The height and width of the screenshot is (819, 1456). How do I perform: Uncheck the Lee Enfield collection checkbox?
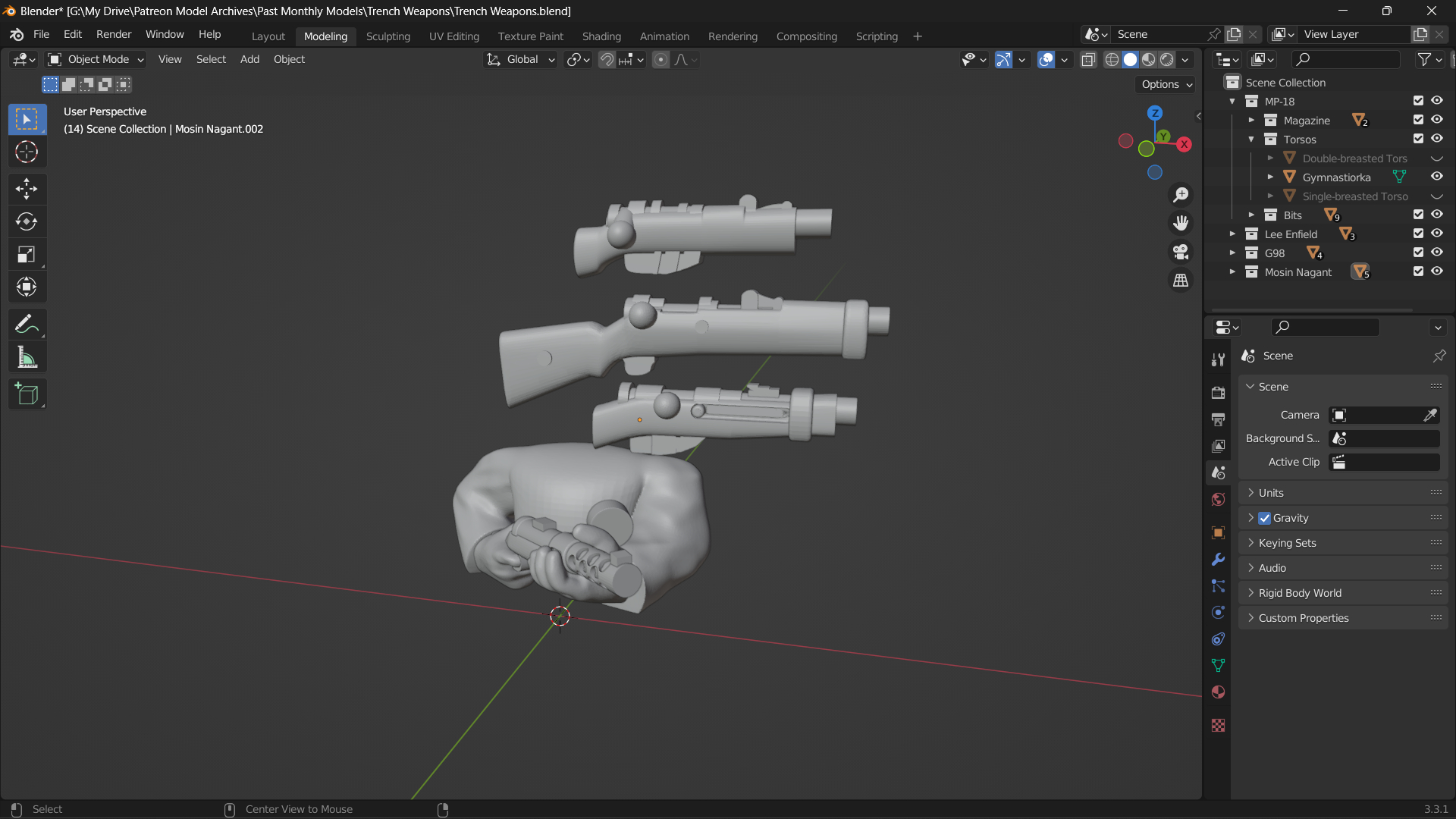(1418, 233)
